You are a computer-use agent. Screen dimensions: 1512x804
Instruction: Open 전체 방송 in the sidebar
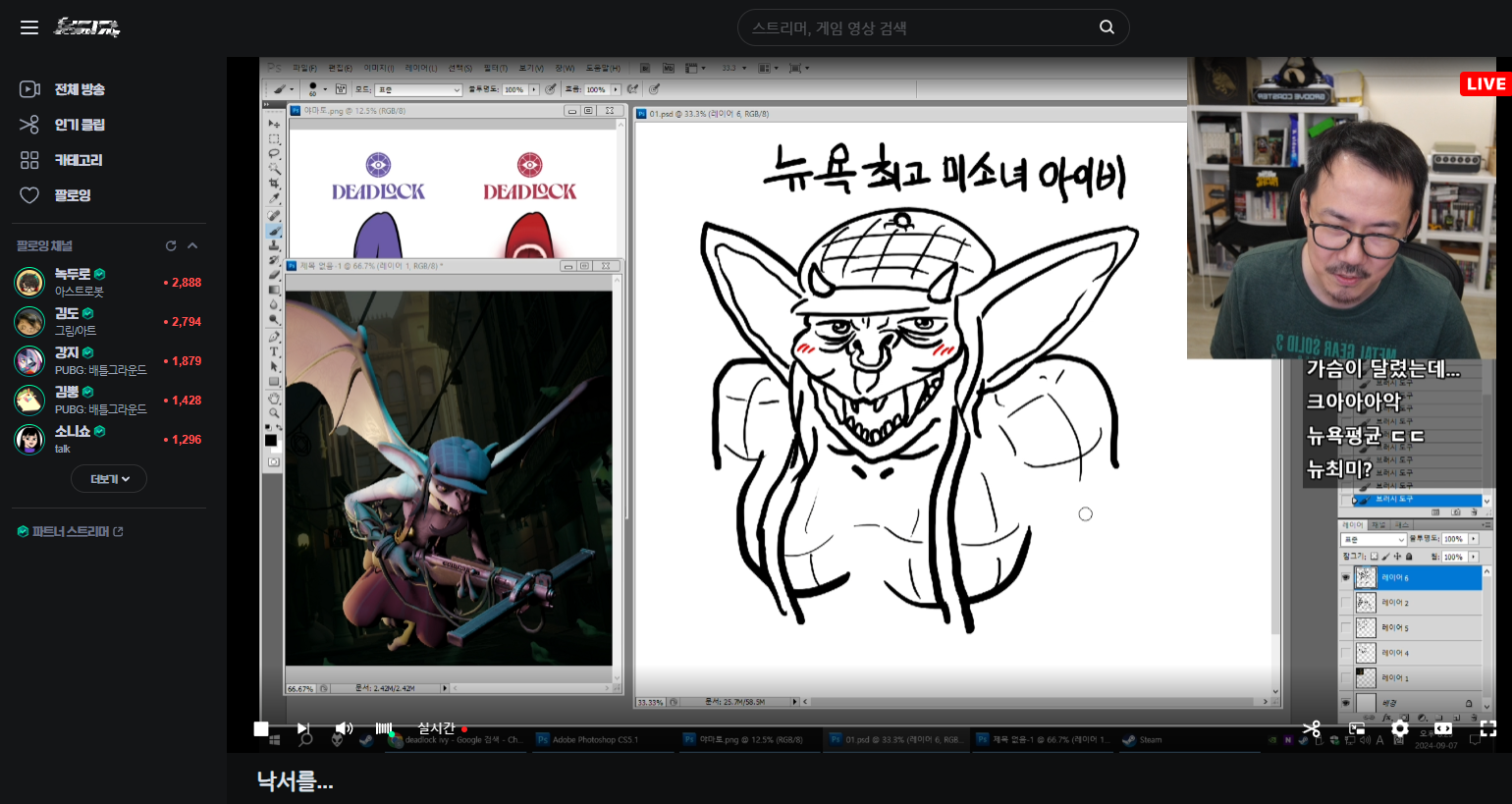63,89
